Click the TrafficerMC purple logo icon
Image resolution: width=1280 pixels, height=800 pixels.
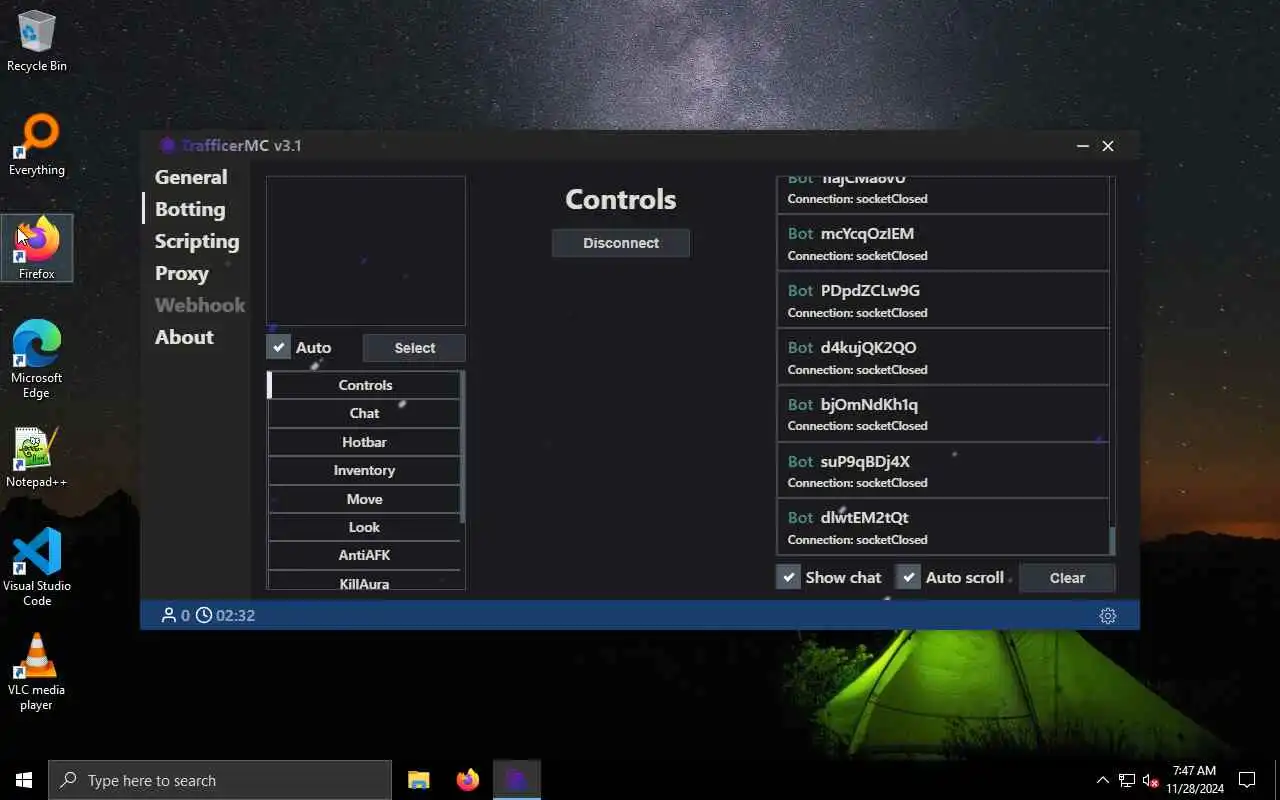tap(167, 146)
